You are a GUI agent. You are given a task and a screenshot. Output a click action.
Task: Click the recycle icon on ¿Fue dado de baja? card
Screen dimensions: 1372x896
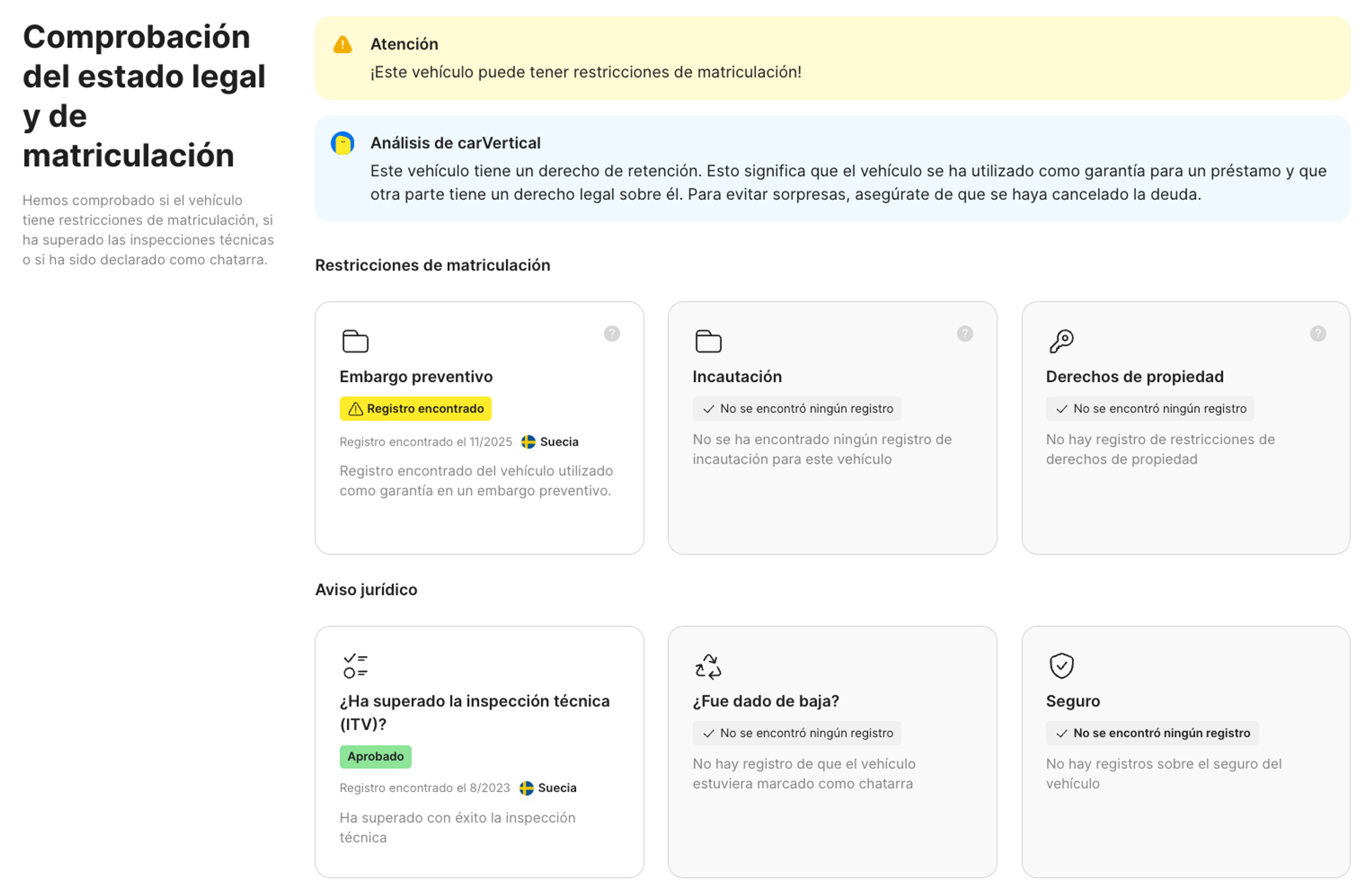tap(709, 666)
